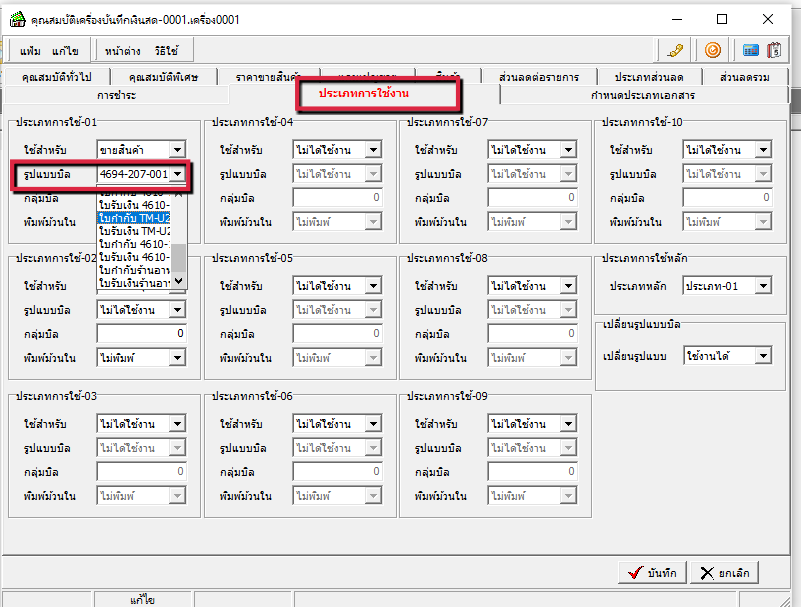Collapse the รูปแบบบิล 4694-207-001 dropdown arrow
The height and width of the screenshot is (607, 801).
click(x=177, y=174)
